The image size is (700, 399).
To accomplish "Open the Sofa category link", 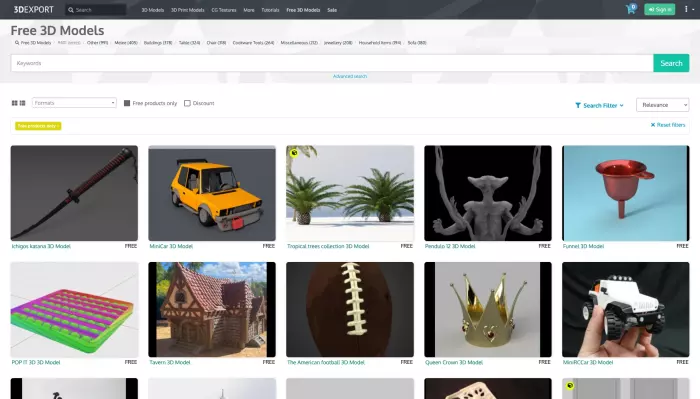I will [x=417, y=43].
